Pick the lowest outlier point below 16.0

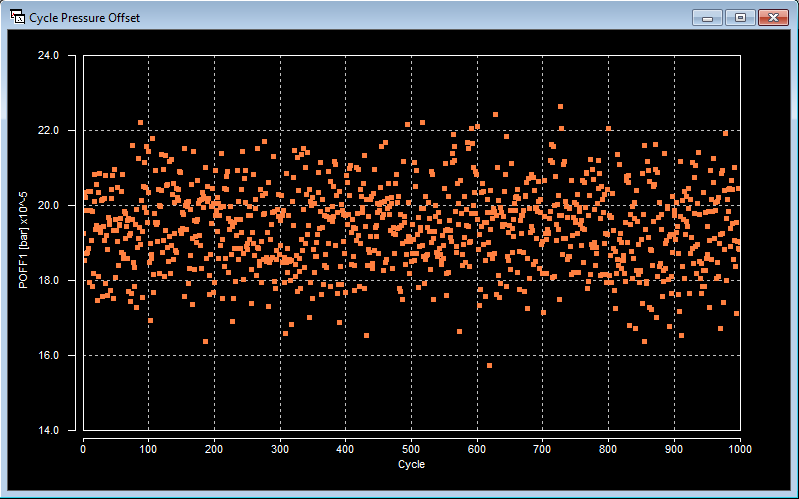tap(489, 365)
